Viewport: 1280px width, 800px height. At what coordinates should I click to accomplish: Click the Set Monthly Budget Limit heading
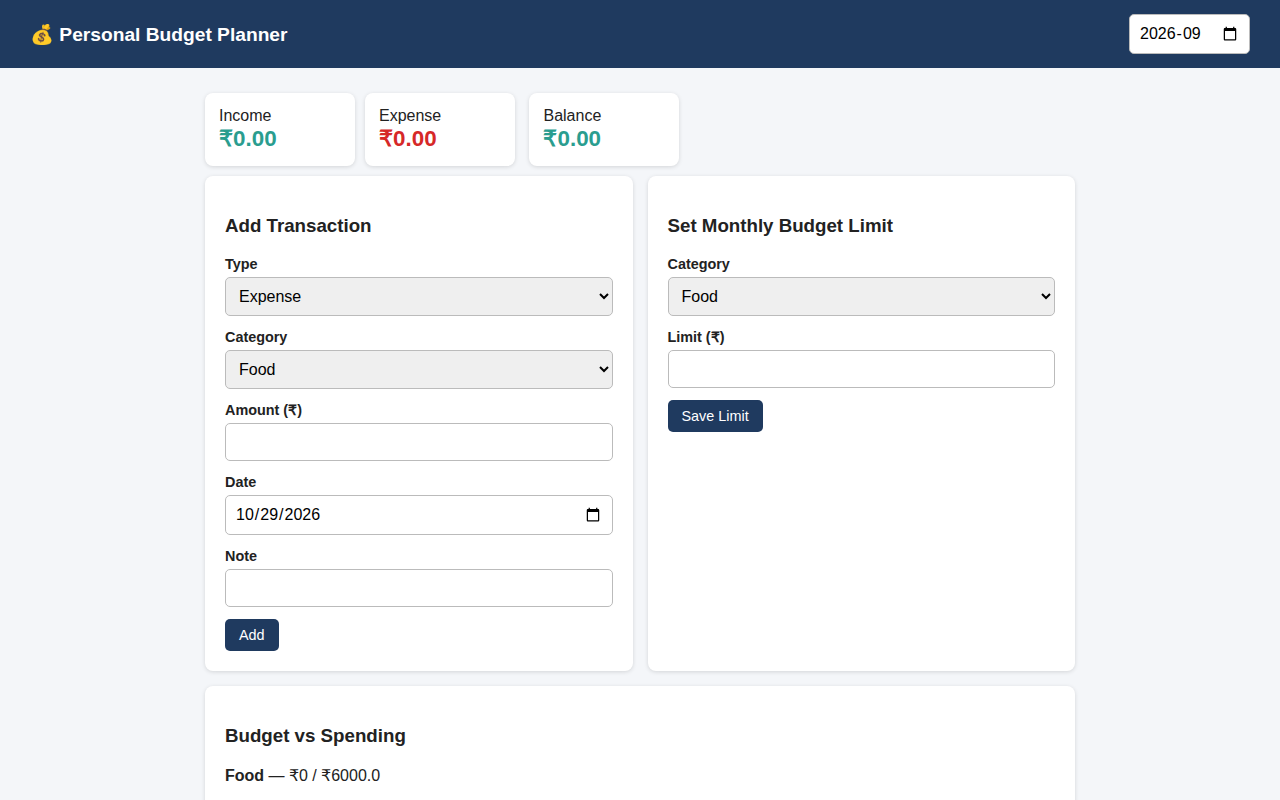coord(780,226)
